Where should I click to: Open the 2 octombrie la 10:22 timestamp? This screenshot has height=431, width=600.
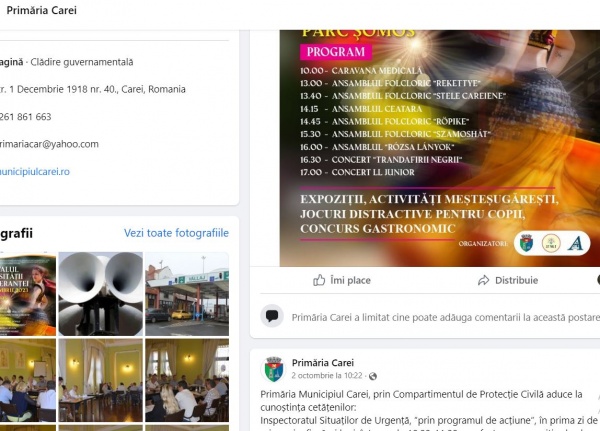click(327, 375)
